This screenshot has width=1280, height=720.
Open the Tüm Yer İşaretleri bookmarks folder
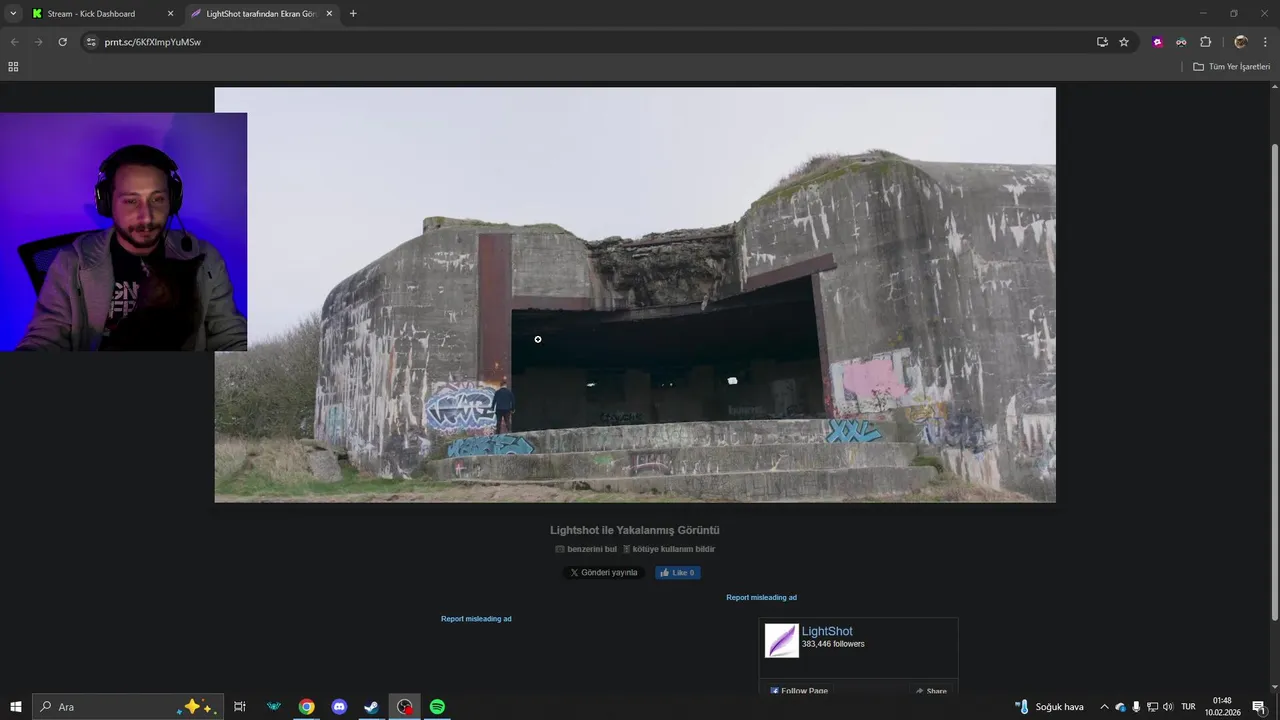point(1231,66)
